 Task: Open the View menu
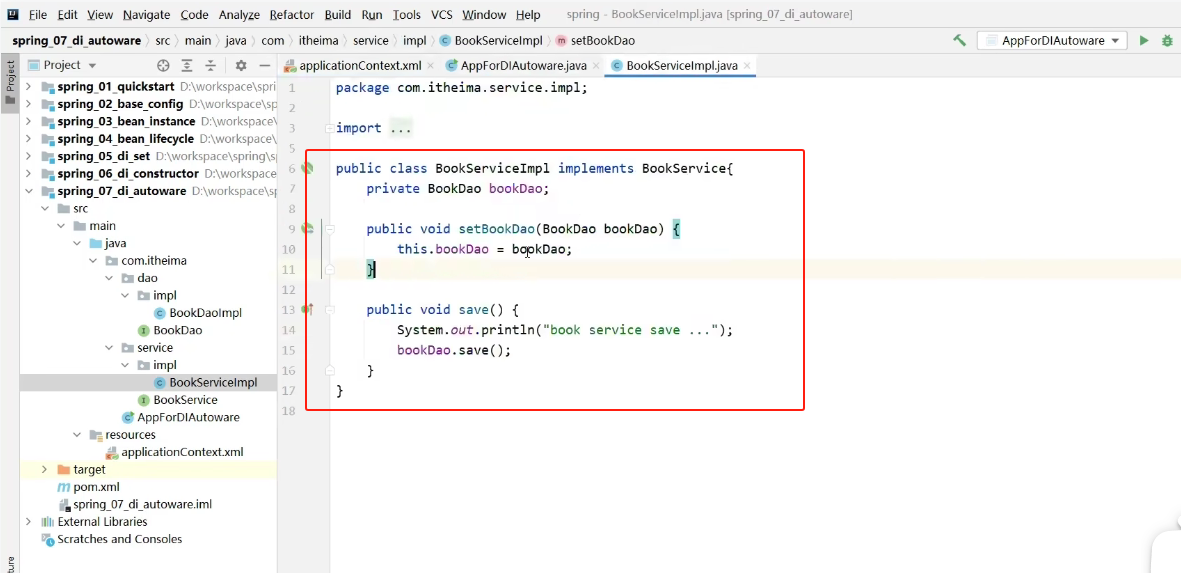pyautogui.click(x=100, y=14)
